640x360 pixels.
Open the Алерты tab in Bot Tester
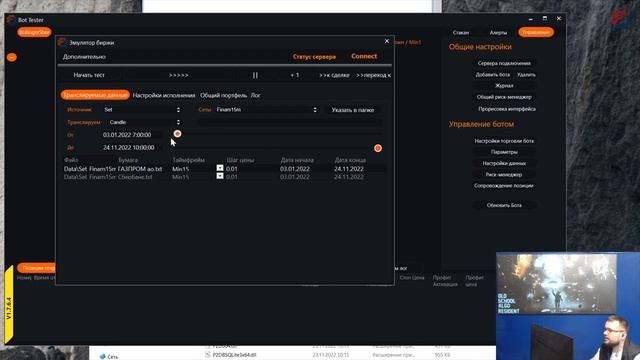[498, 32]
